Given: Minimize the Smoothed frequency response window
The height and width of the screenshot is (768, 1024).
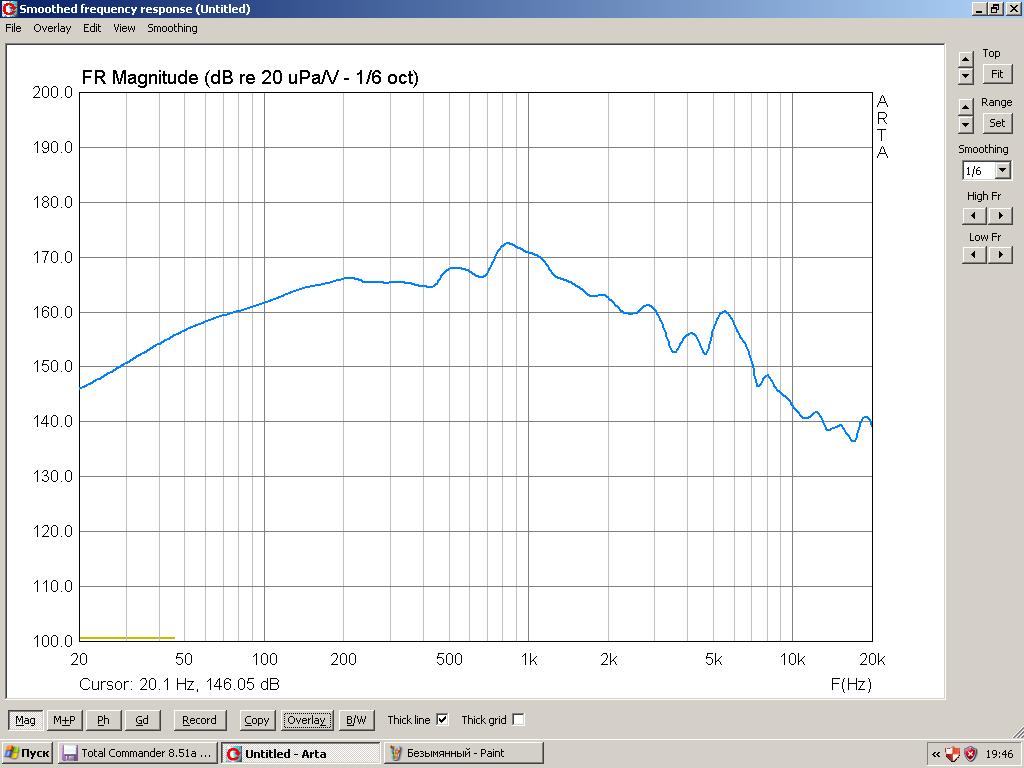Looking at the screenshot, I should coord(979,9).
